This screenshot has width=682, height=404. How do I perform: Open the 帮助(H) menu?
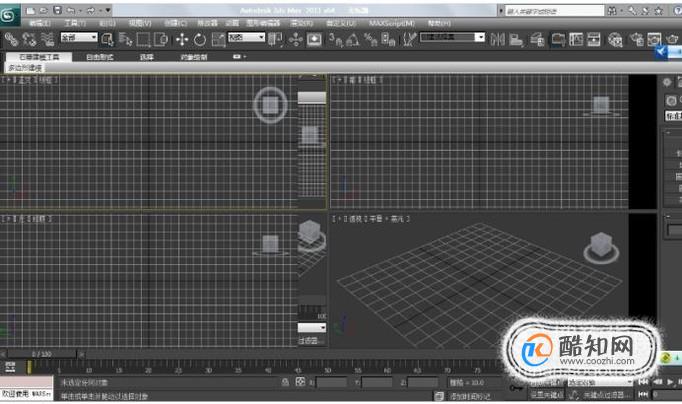tap(438, 23)
